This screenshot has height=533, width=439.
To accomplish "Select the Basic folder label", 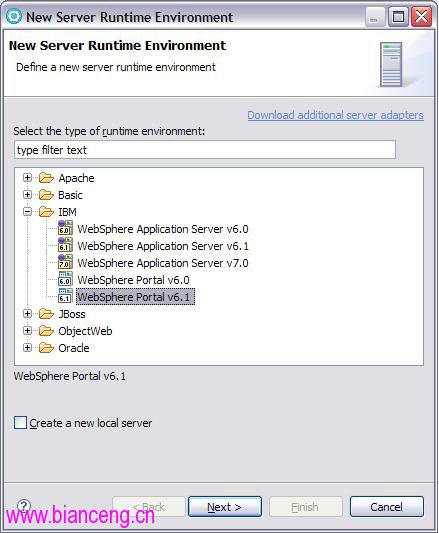I will [70, 195].
